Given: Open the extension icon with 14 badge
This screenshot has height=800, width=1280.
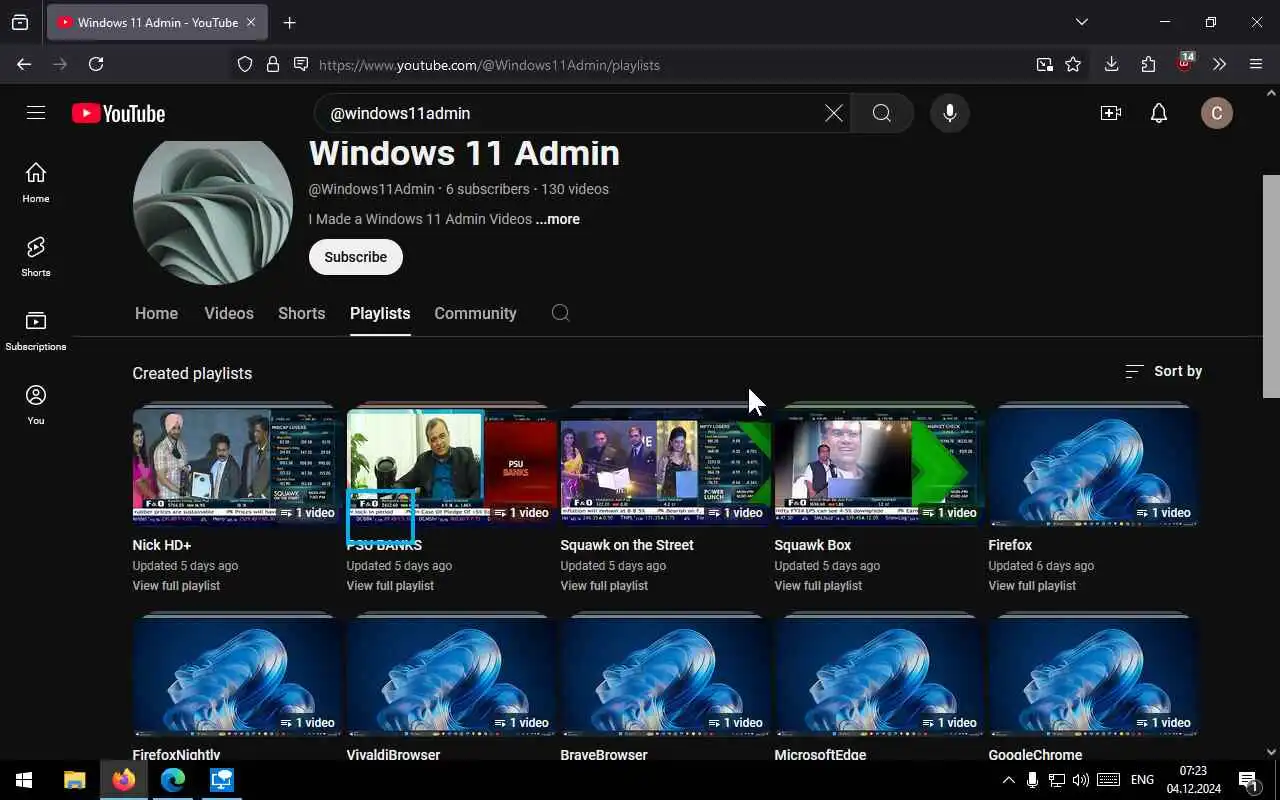Looking at the screenshot, I should tap(1185, 62).
